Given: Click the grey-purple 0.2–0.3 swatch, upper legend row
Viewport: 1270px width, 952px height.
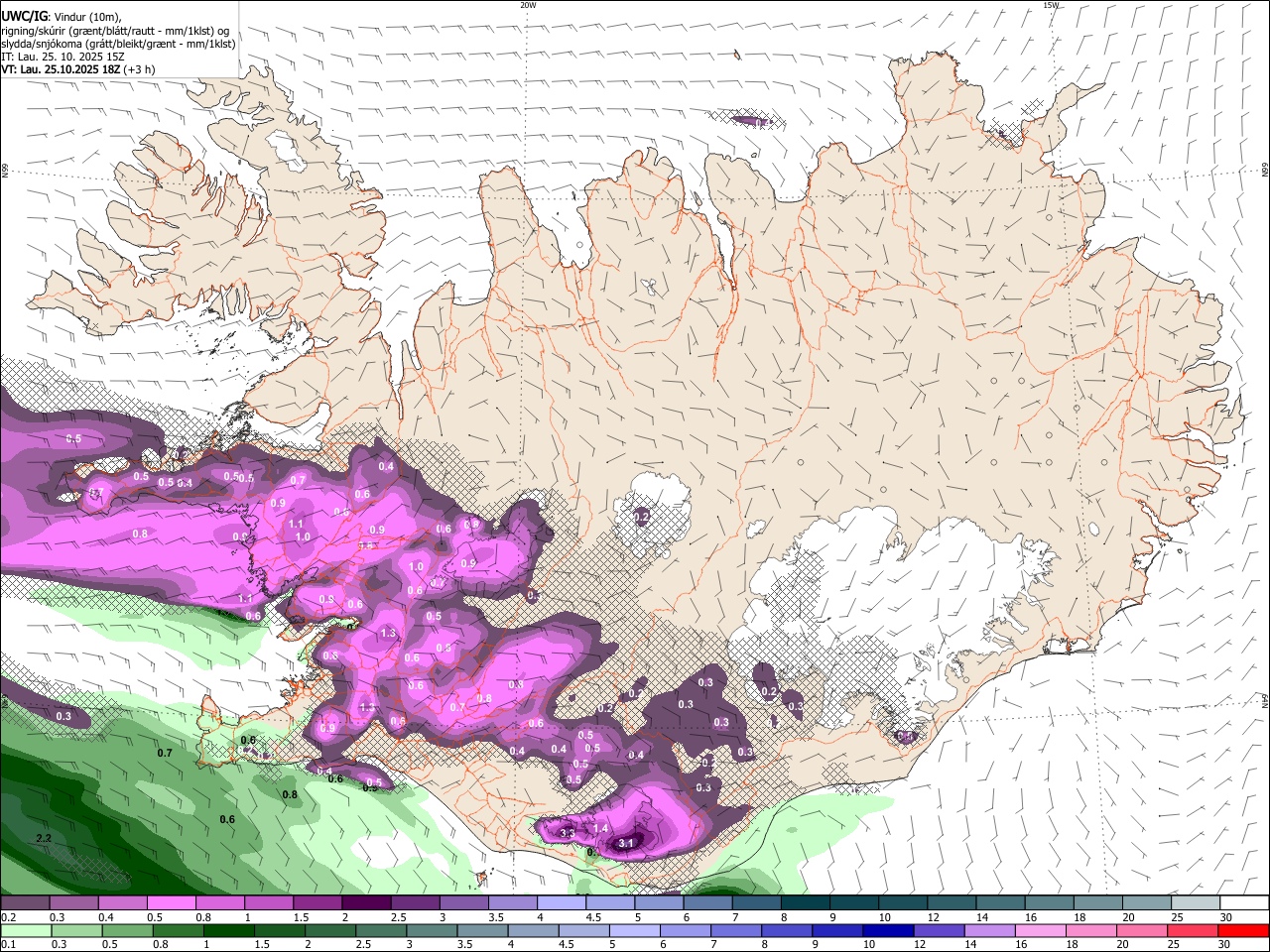Looking at the screenshot, I should (x=25, y=902).
